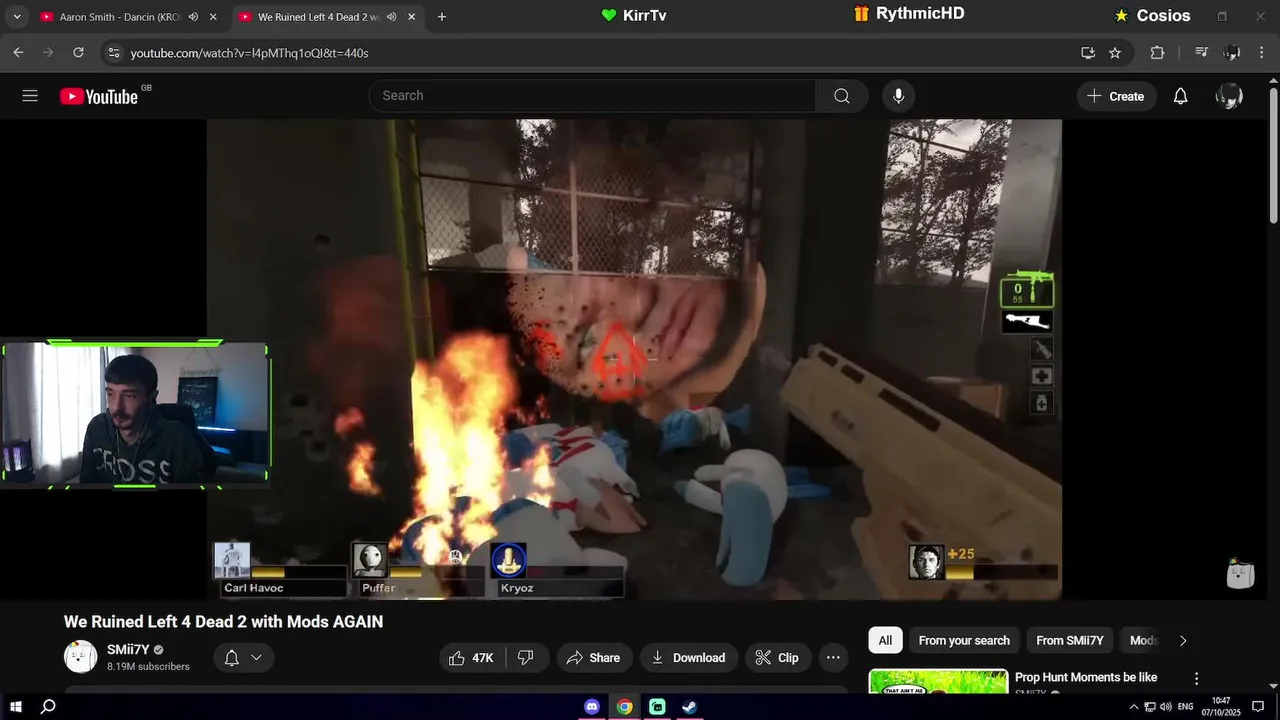This screenshot has width=1280, height=720.
Task: Mute the Left 4 Dead 2 tab audio
Action: point(392,17)
